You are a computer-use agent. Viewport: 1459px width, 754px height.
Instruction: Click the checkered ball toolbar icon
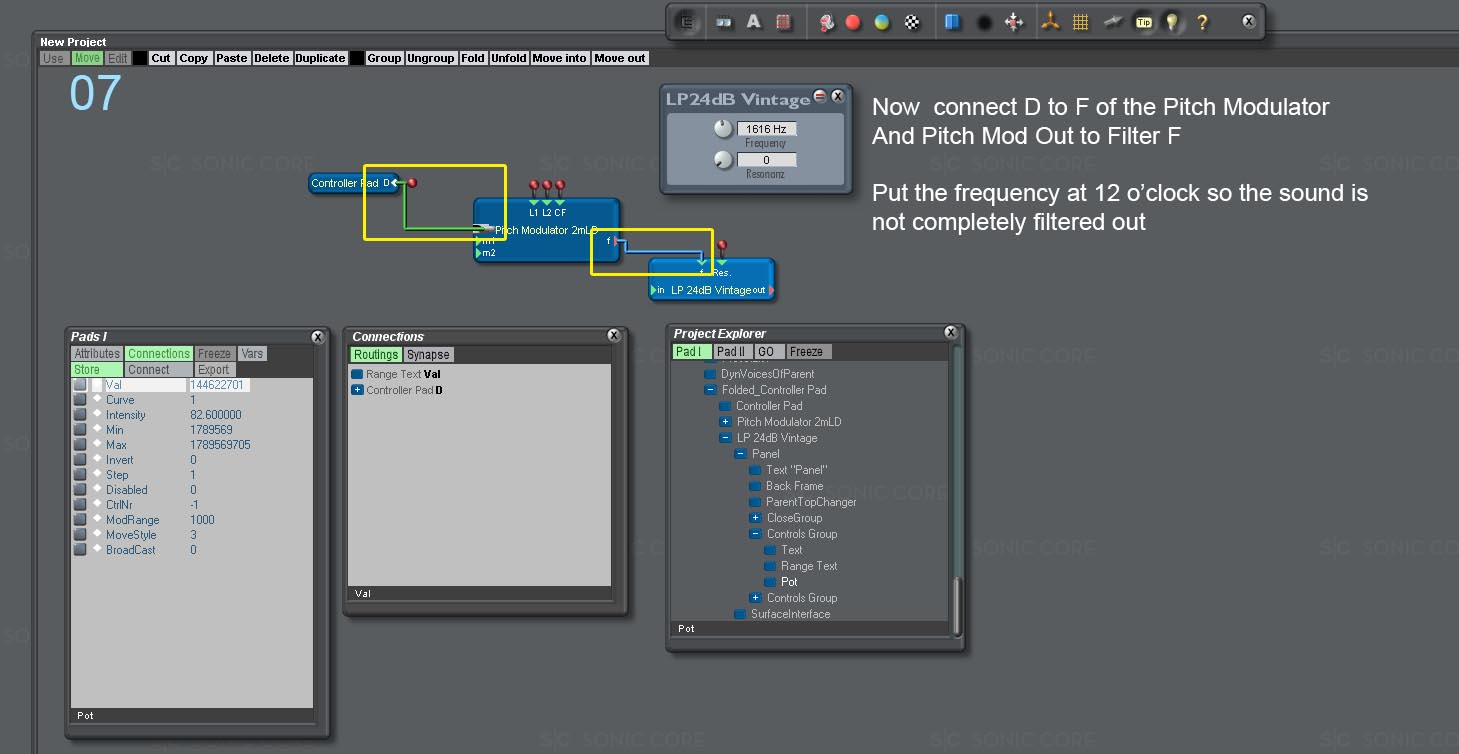(912, 22)
